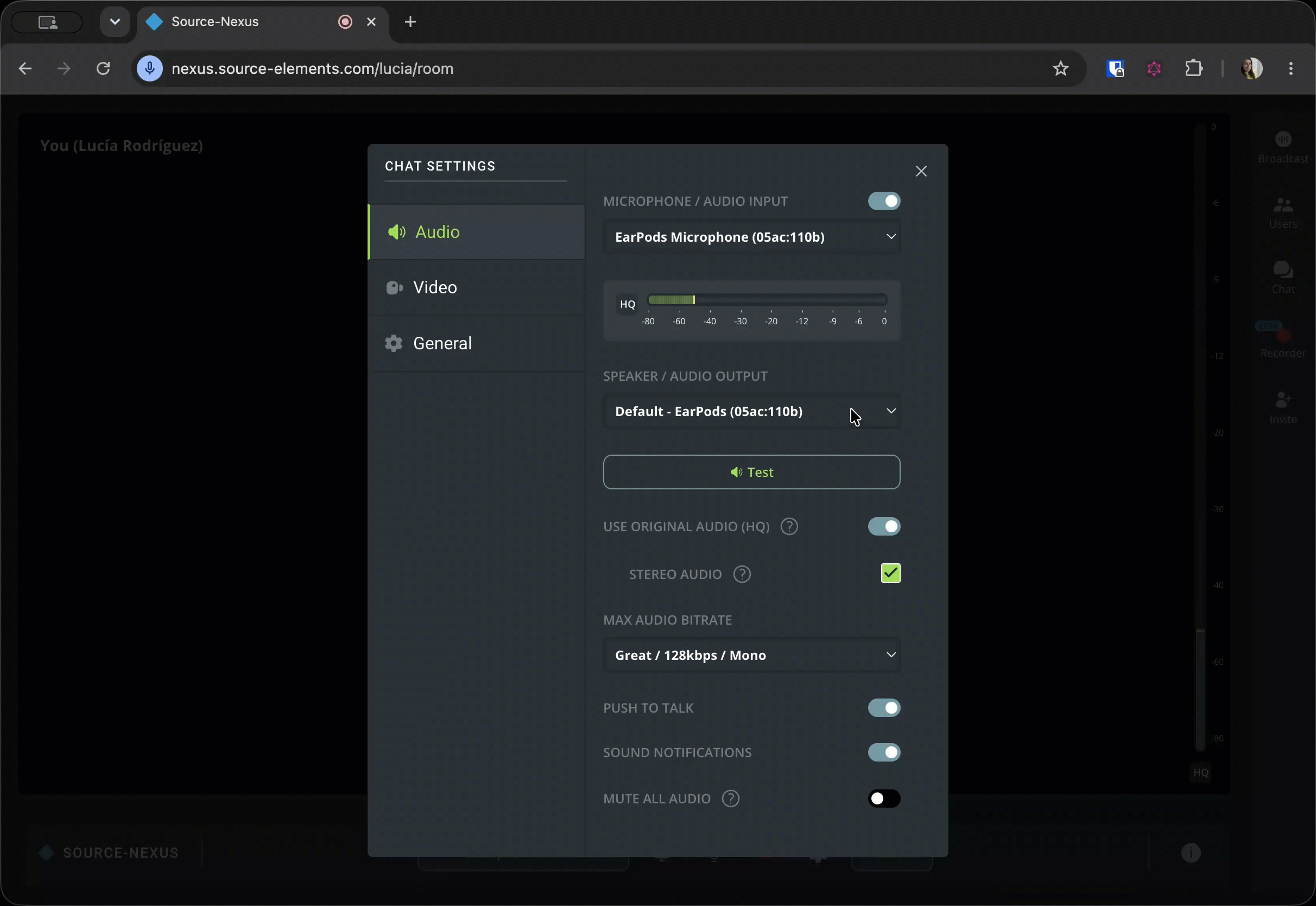Open the Max Audio Bitrate dropdown
Screen dimensions: 1316x906
point(751,655)
